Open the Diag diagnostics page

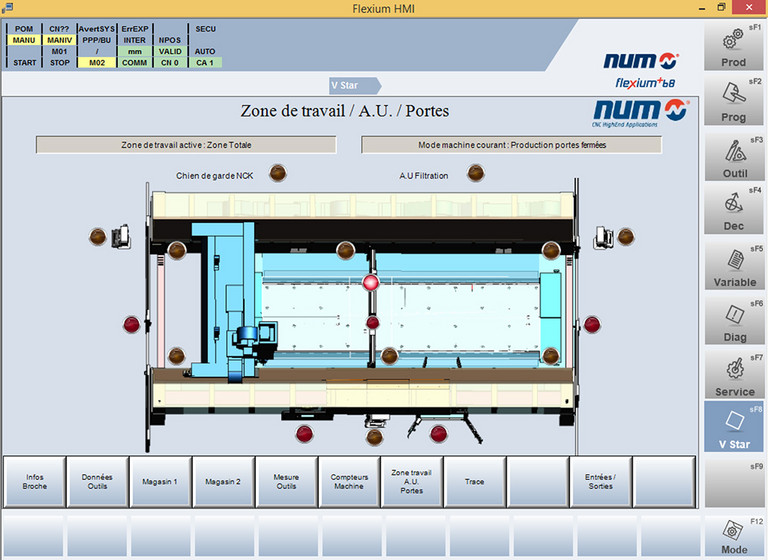[x=734, y=320]
